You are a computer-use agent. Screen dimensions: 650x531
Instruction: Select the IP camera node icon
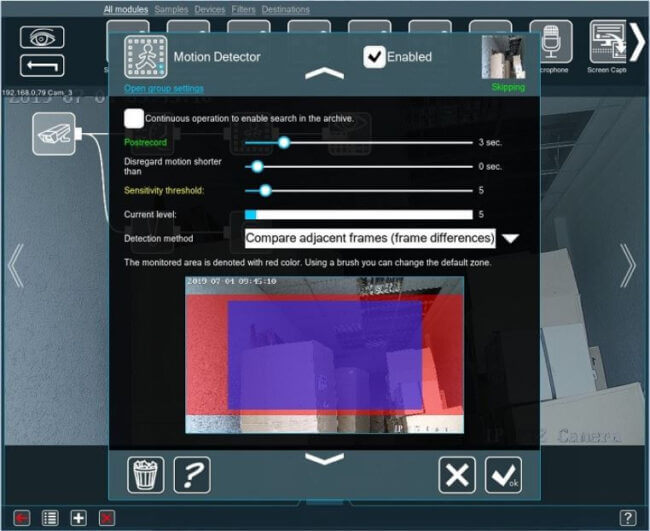pos(54,134)
